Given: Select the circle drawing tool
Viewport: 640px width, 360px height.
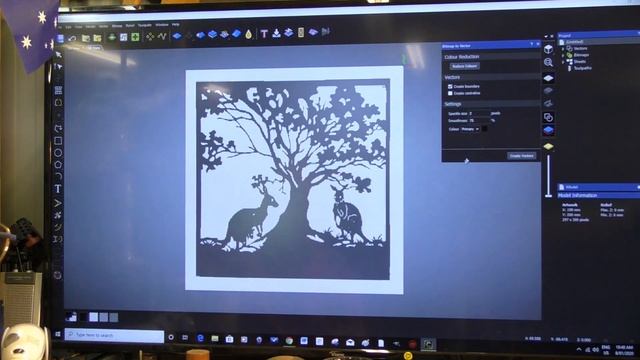Looking at the screenshot, I should tap(58, 153).
